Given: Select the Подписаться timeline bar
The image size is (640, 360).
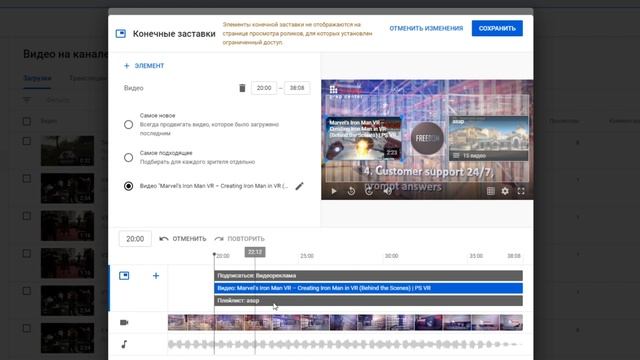Looking at the screenshot, I should pyautogui.click(x=368, y=276).
